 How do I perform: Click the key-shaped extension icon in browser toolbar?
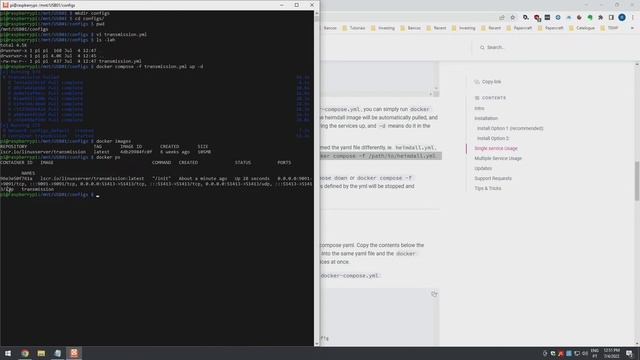[x=526, y=17]
